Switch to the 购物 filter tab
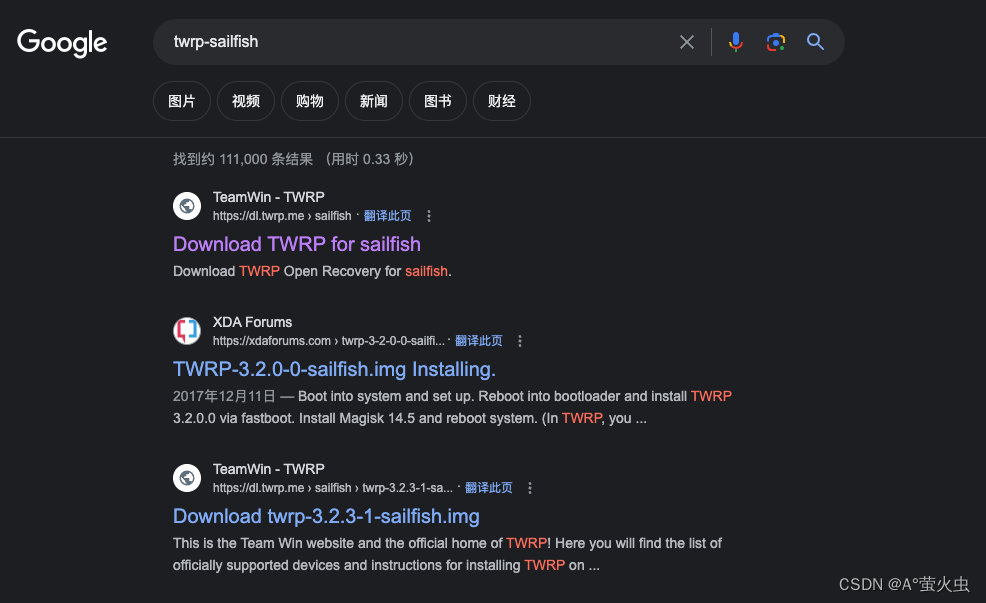This screenshot has height=603, width=986. point(310,101)
